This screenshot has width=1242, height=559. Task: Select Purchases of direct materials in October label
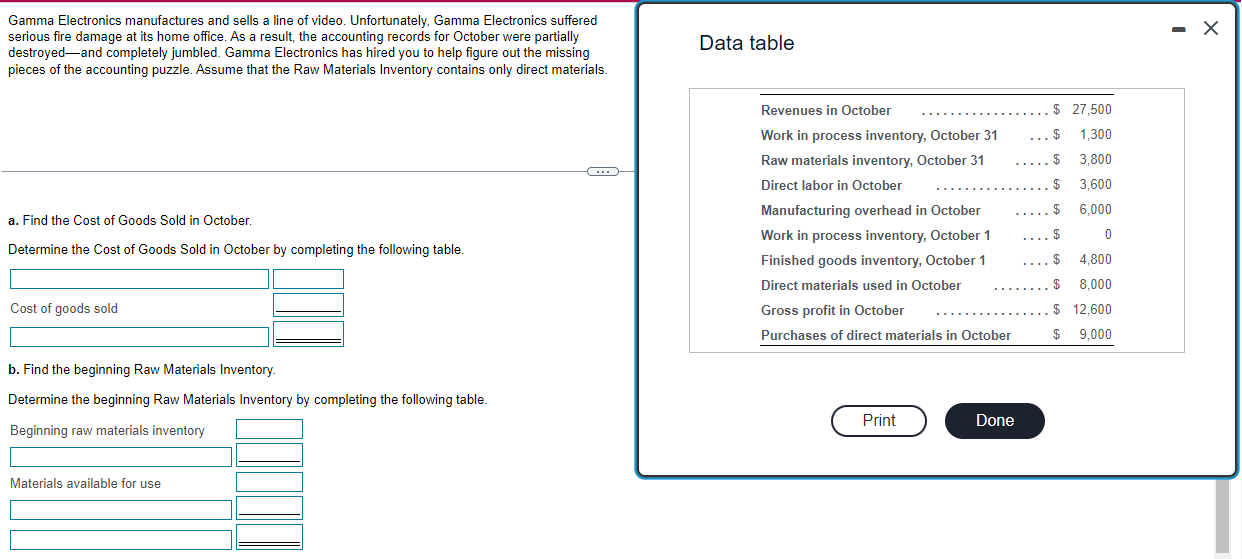(886, 335)
